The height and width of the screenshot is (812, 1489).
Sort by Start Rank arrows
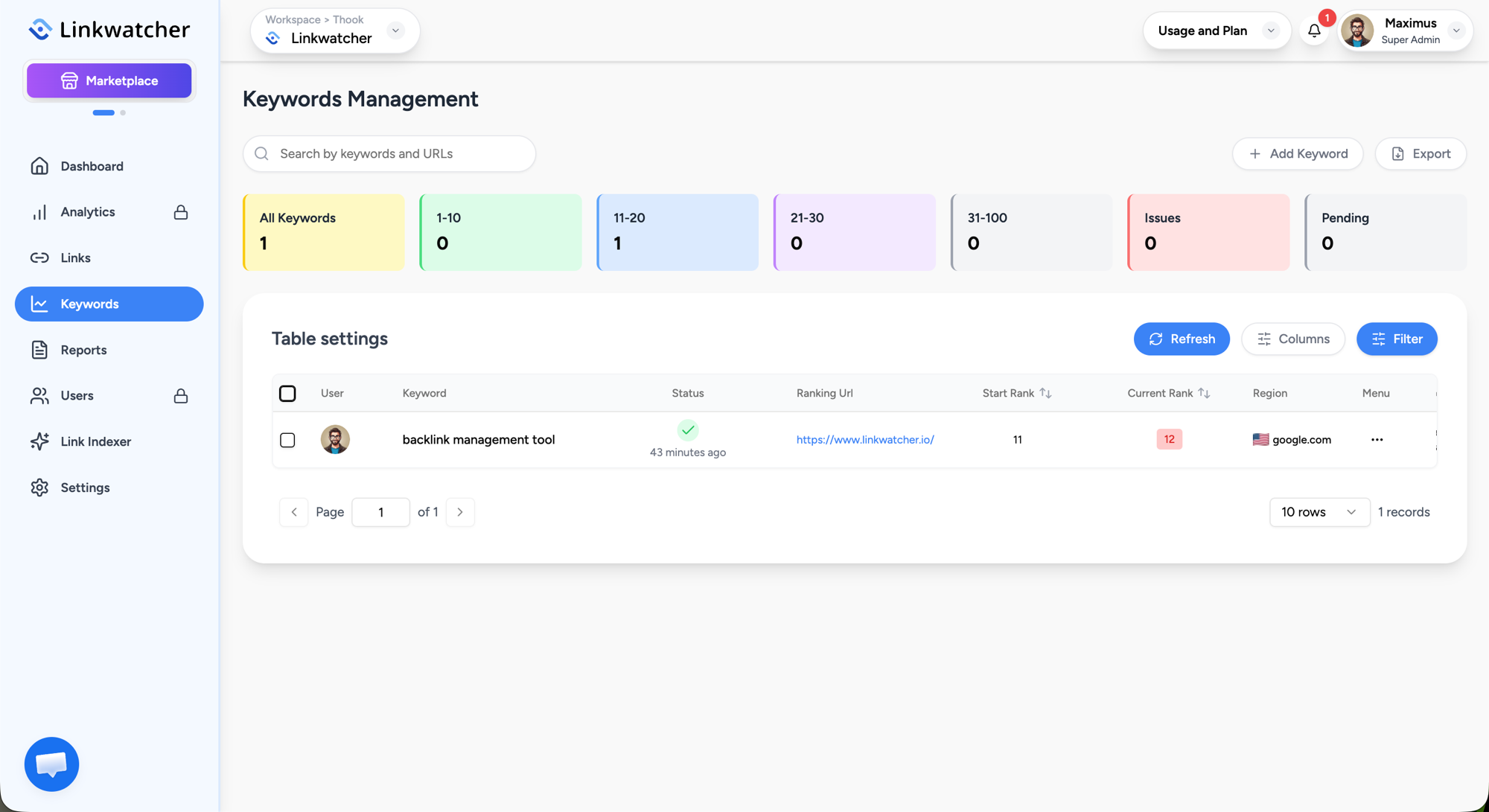(x=1045, y=393)
